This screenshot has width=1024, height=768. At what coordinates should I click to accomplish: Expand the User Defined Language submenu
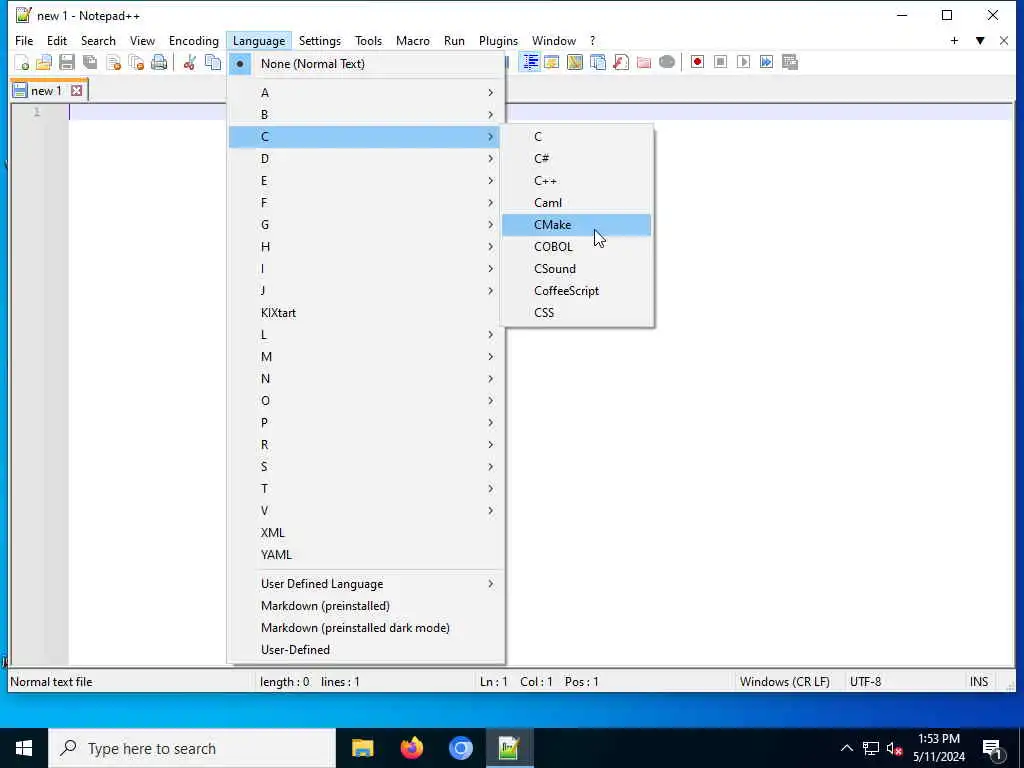tap(366, 584)
